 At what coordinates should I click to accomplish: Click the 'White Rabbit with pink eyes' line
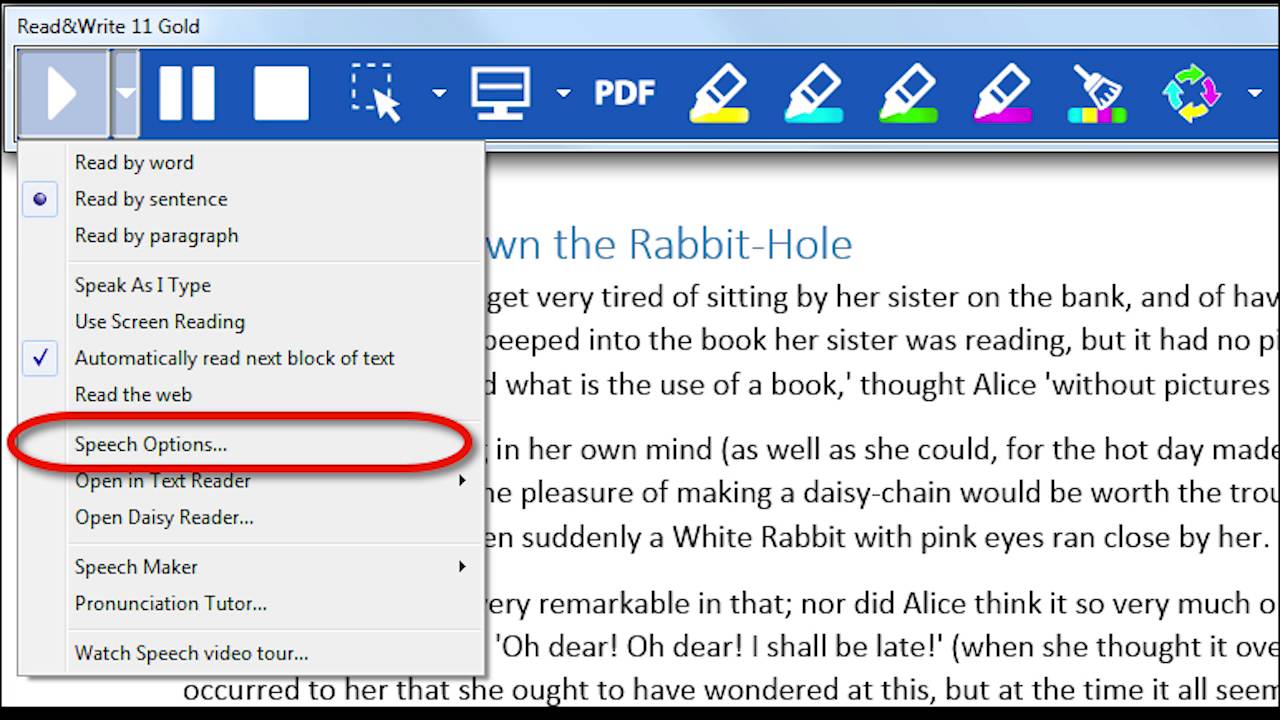[879, 538]
